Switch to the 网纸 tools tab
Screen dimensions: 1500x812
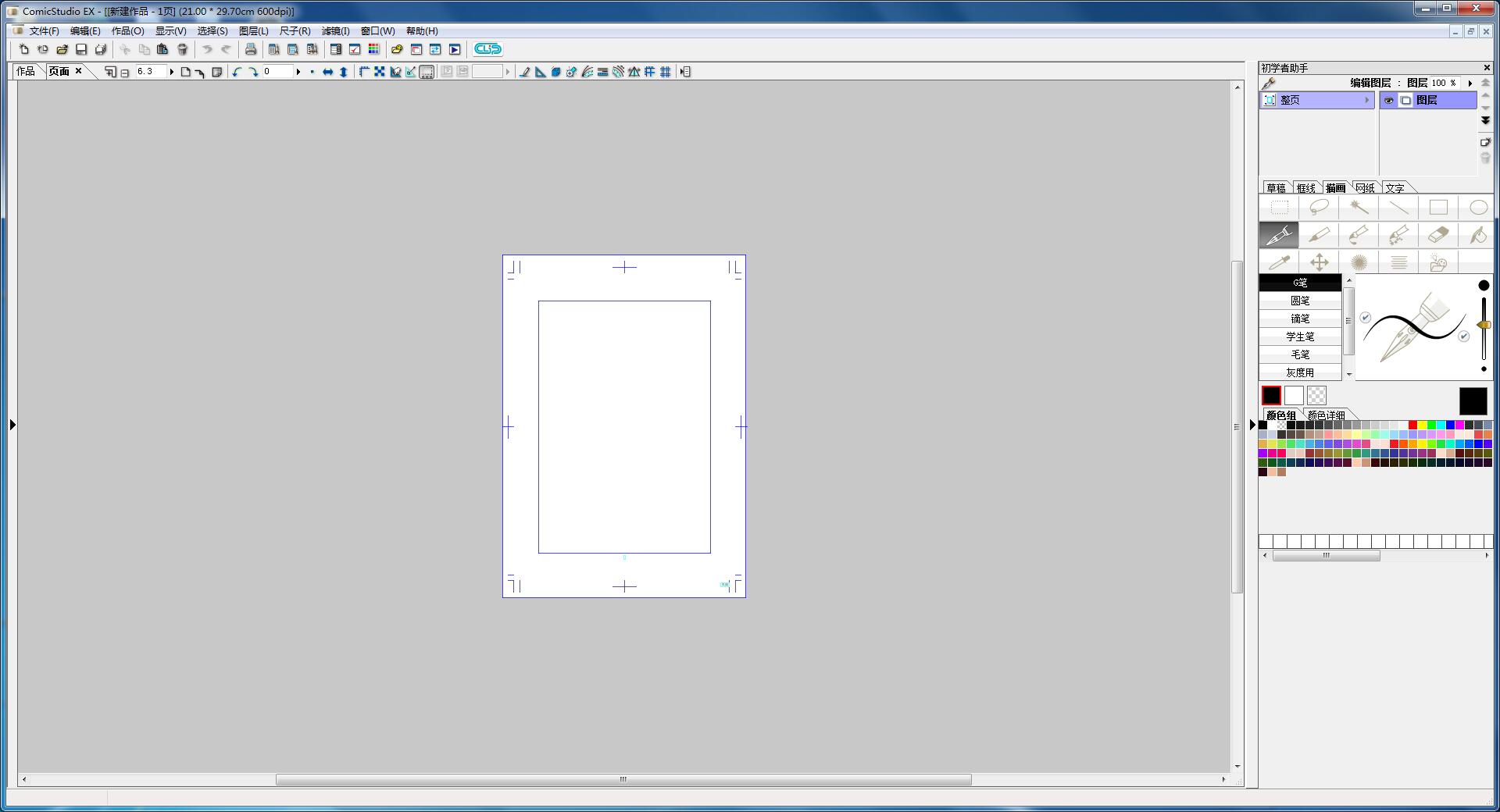tap(1364, 187)
